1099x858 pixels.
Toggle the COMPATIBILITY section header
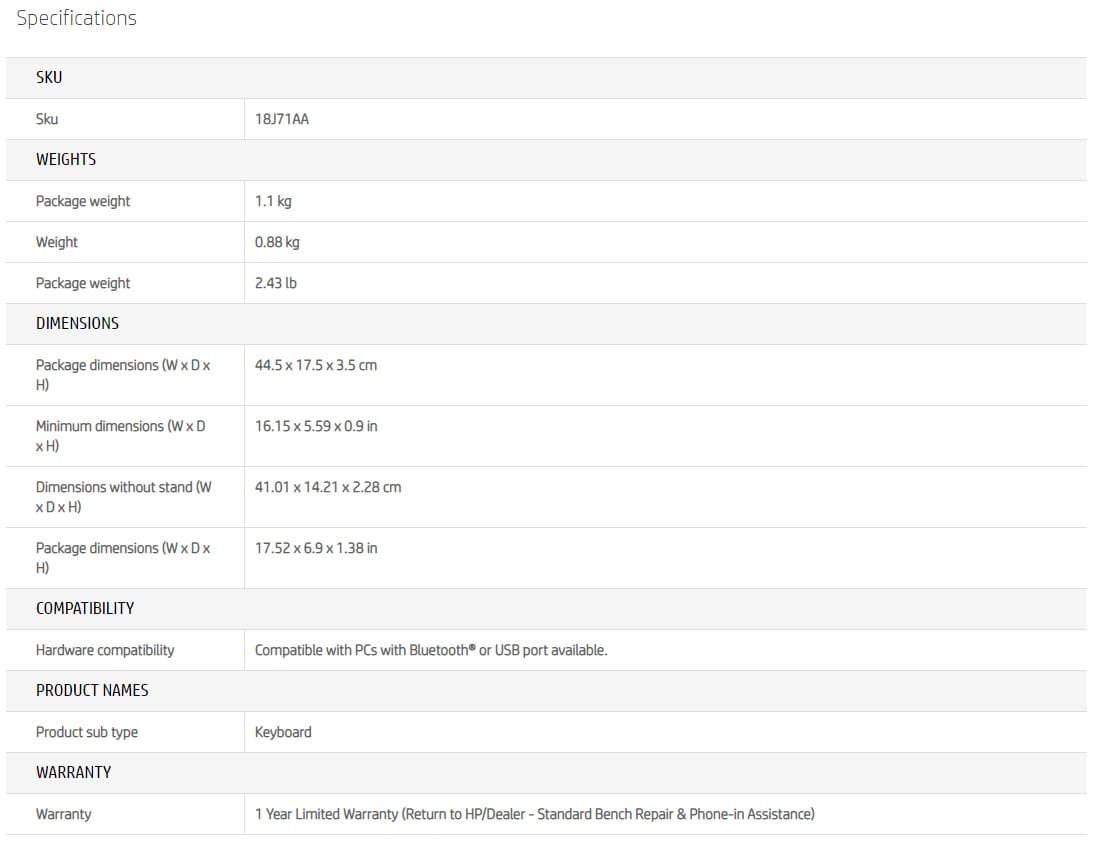pos(85,608)
